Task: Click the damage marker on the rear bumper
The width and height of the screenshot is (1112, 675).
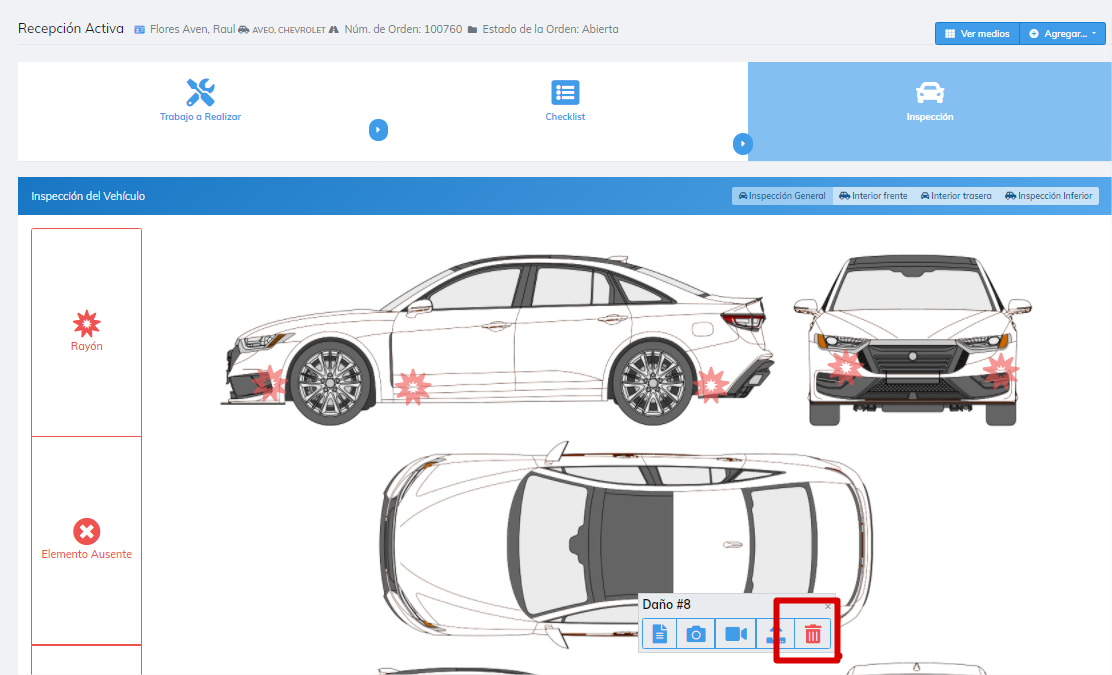Action: [710, 384]
